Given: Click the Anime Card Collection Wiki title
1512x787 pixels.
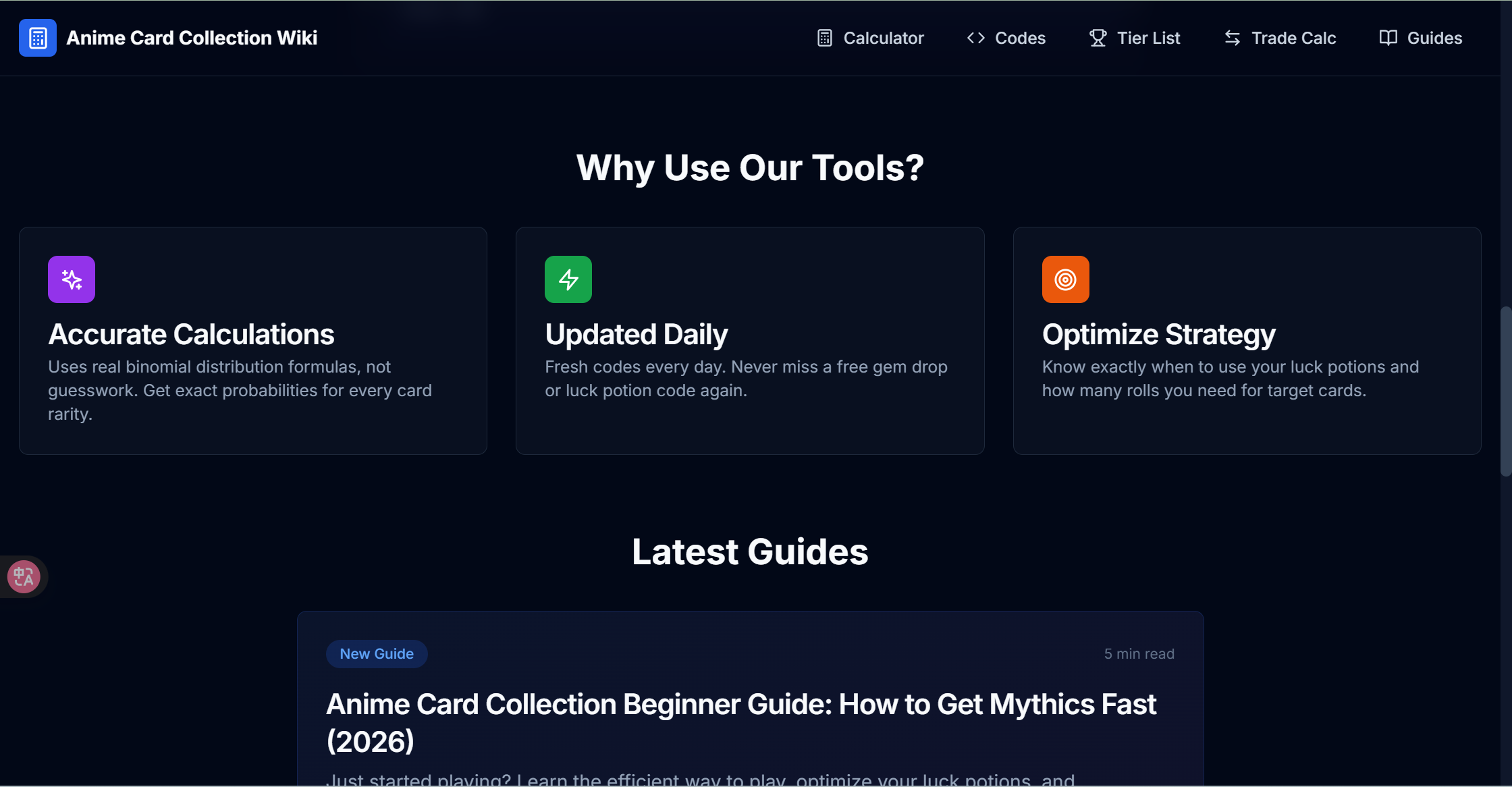Looking at the screenshot, I should pyautogui.click(x=191, y=38).
